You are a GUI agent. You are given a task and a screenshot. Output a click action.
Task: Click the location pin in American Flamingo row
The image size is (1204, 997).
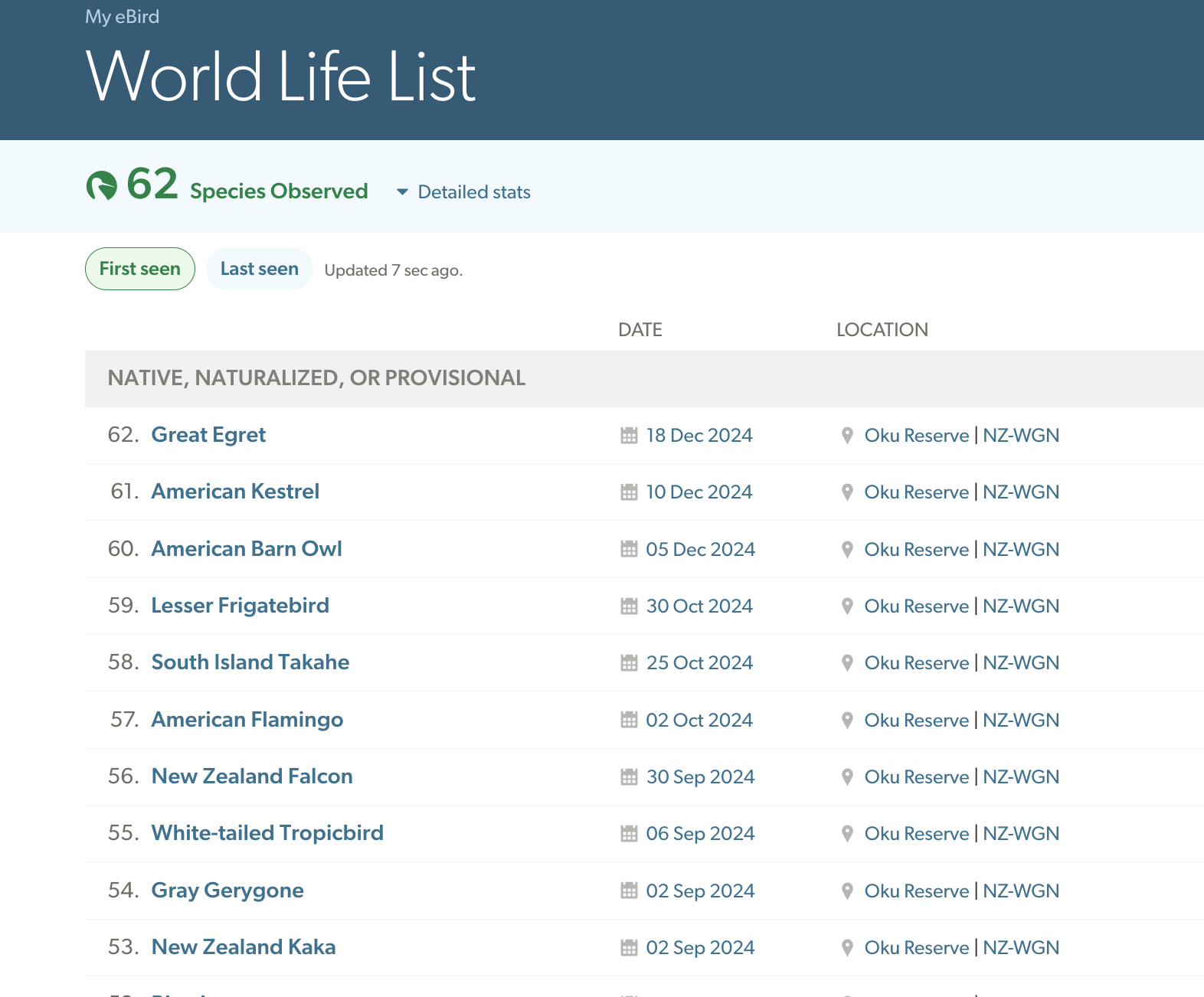point(847,721)
